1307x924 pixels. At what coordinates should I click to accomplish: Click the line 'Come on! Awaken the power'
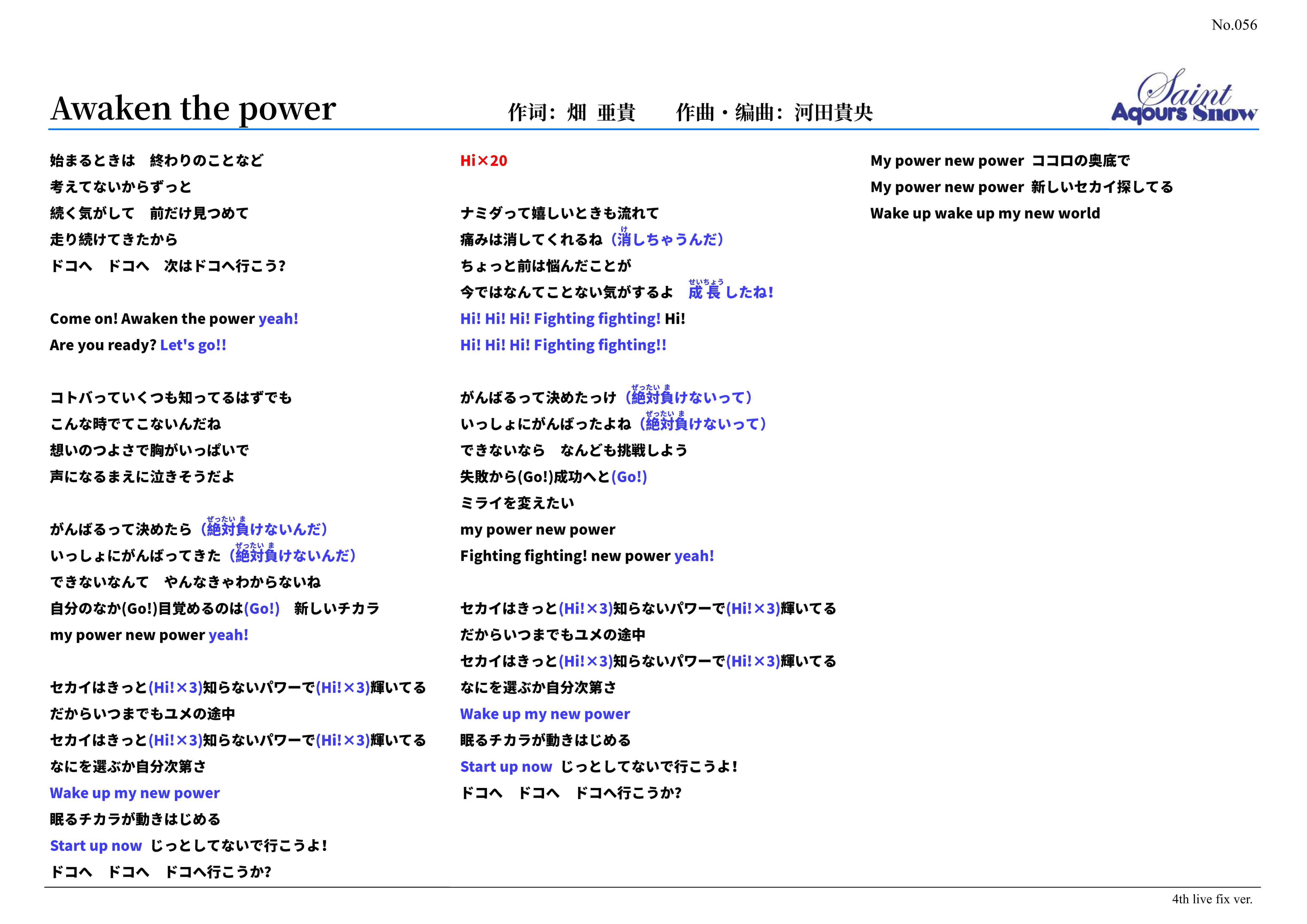point(153,319)
